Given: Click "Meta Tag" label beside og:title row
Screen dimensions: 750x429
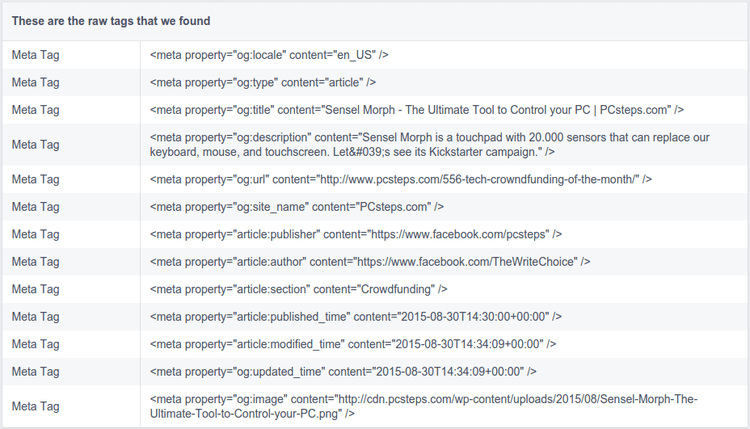Looking at the screenshot, I should click(35, 110).
